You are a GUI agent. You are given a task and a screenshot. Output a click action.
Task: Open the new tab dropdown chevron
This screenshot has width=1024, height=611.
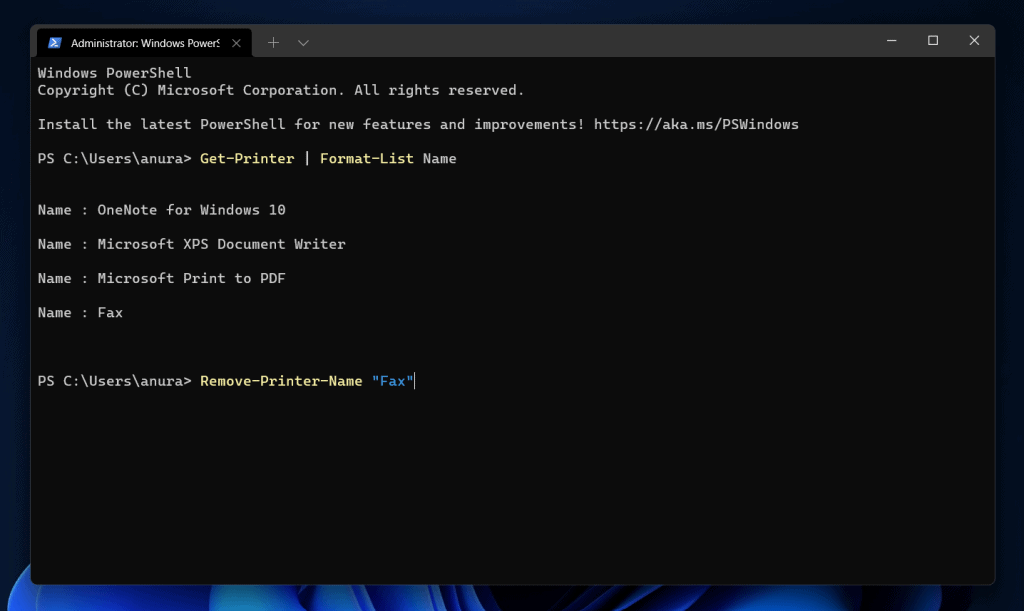[302, 42]
